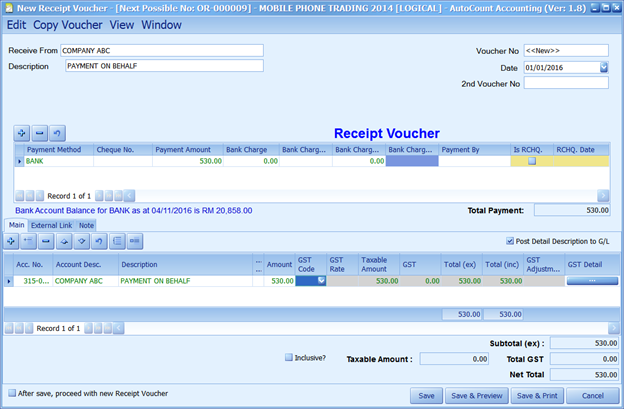Delete detail line using minus icon
Viewport: 624px width, 409px height.
tap(46, 241)
